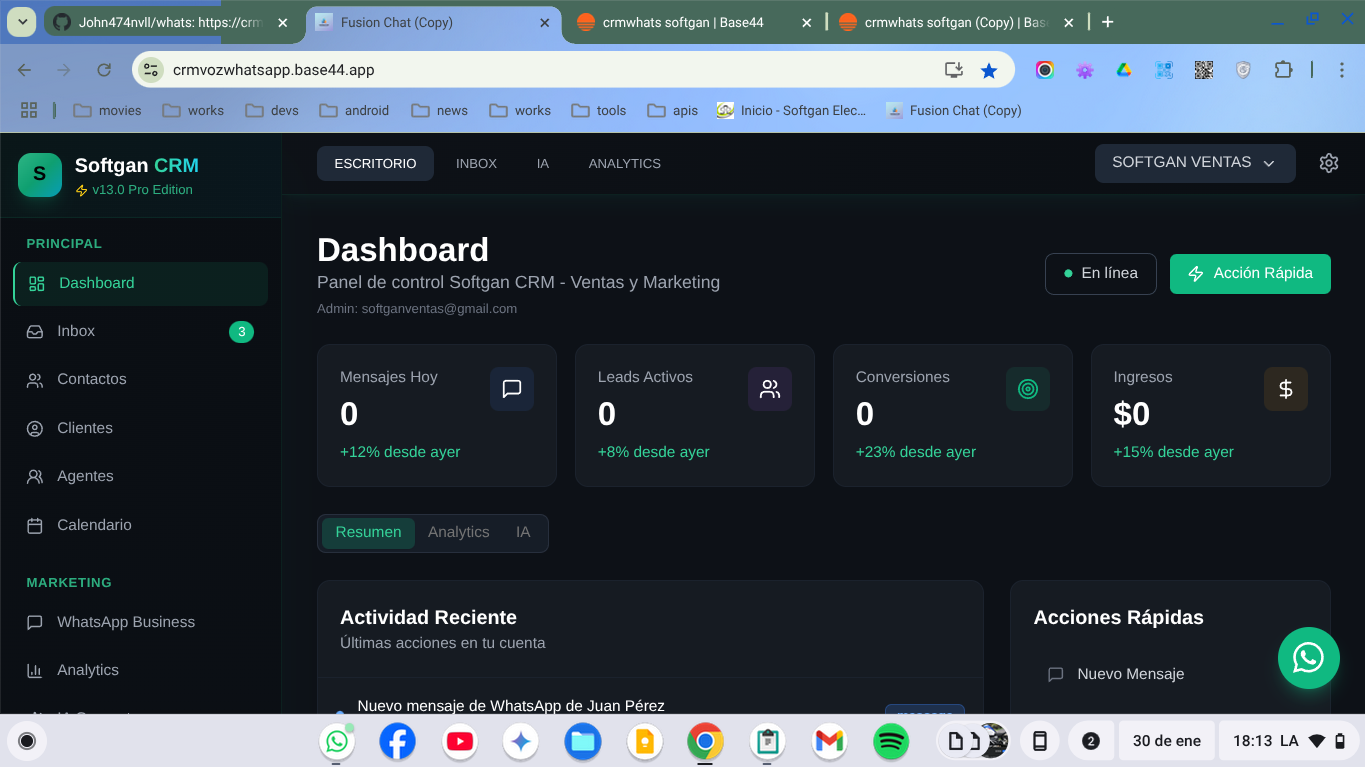Viewport: 1365px width, 767px height.
Task: Switch to the INBOX top tab
Action: click(x=476, y=163)
